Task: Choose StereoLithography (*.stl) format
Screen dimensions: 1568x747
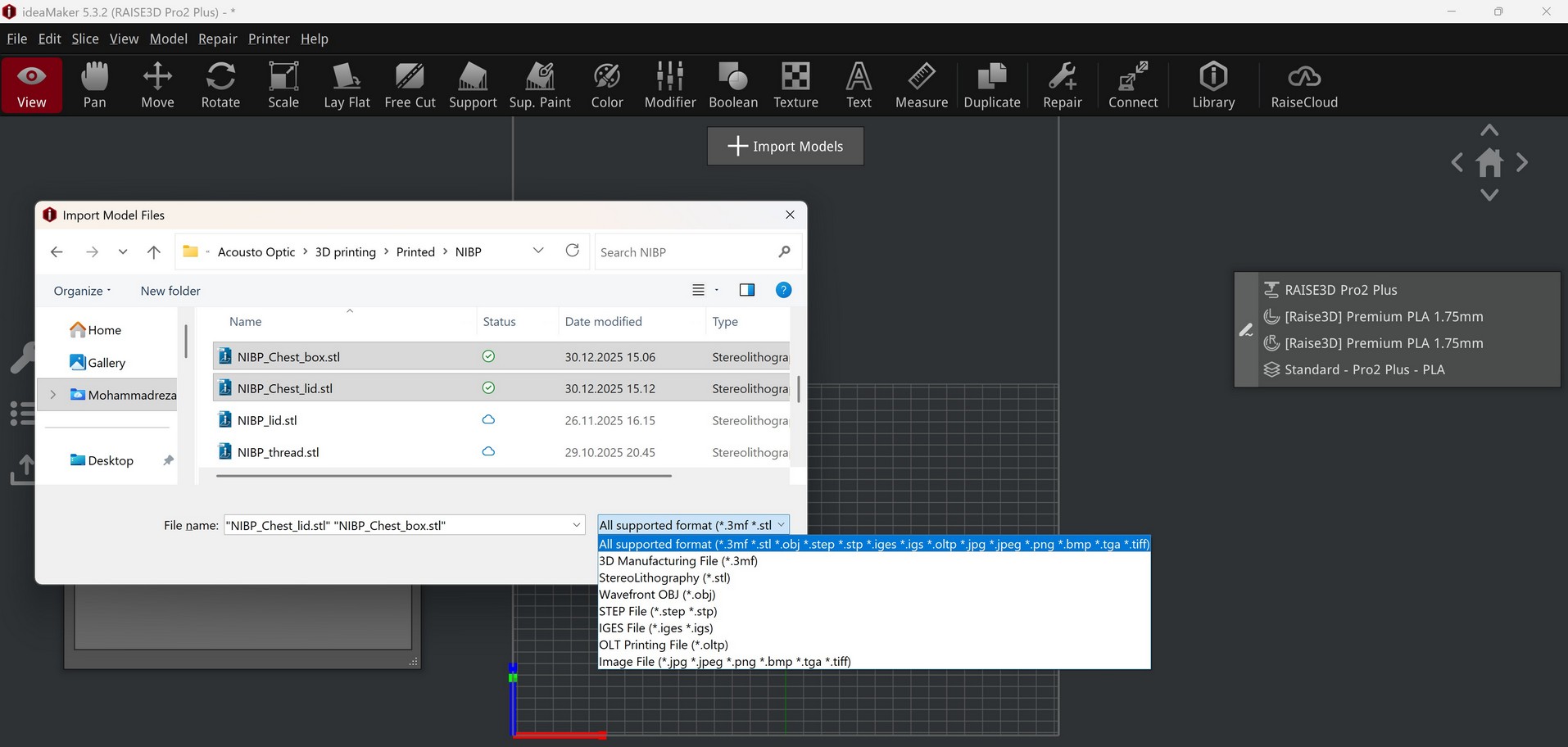Action: (664, 577)
